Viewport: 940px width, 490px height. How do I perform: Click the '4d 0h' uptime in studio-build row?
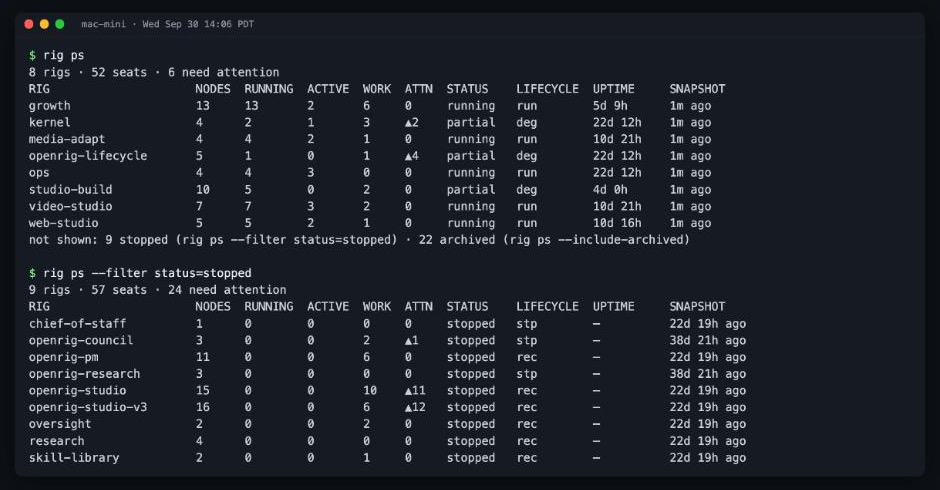tap(610, 190)
